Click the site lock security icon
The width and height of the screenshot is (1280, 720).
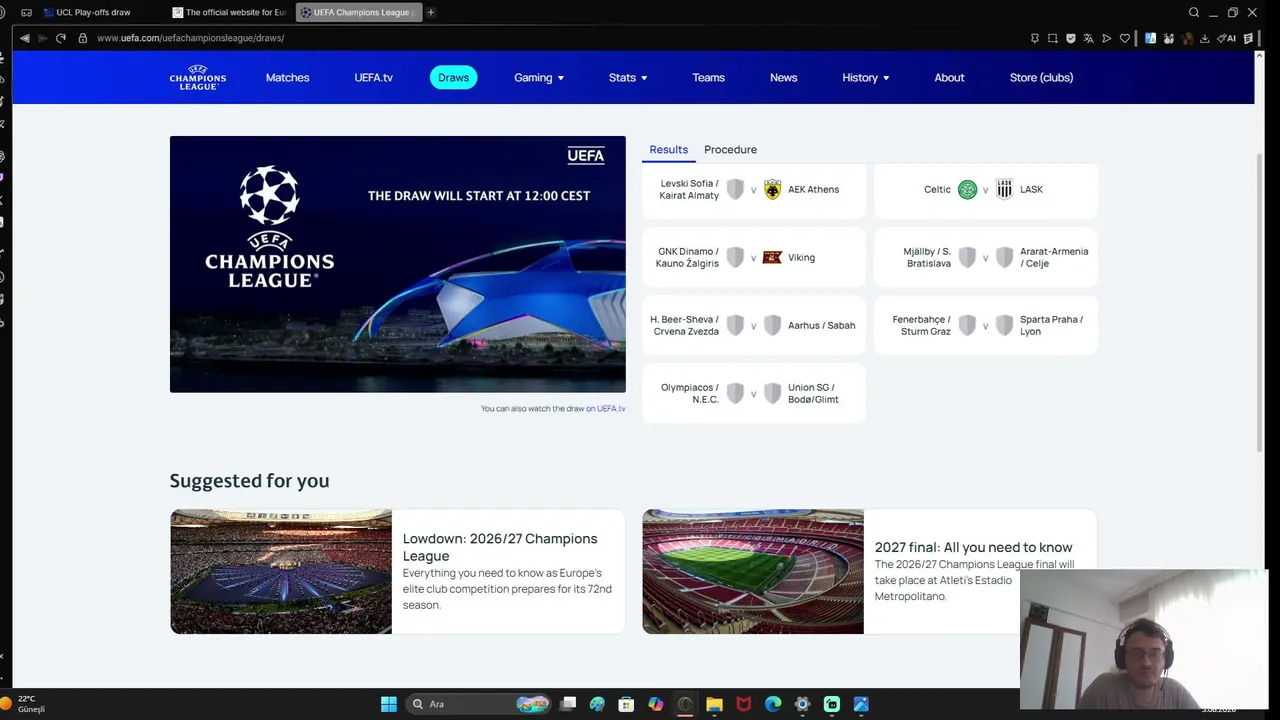[x=83, y=38]
